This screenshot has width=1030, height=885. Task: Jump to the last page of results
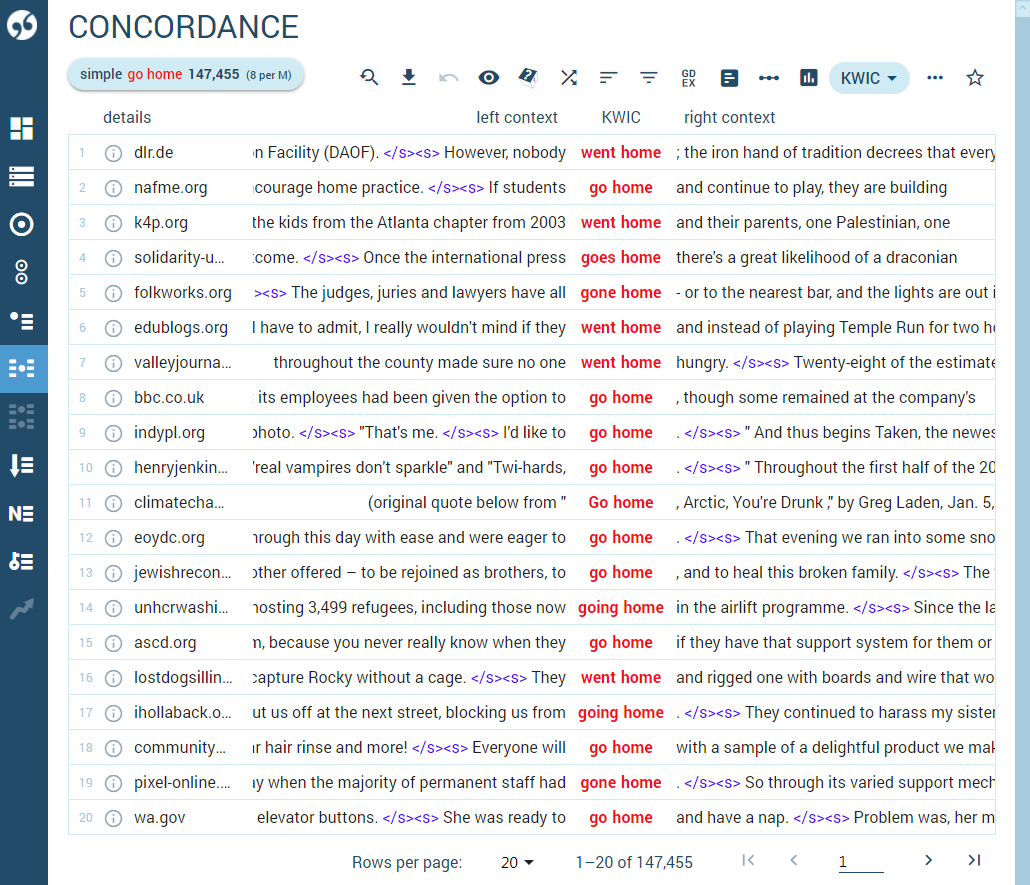click(972, 860)
